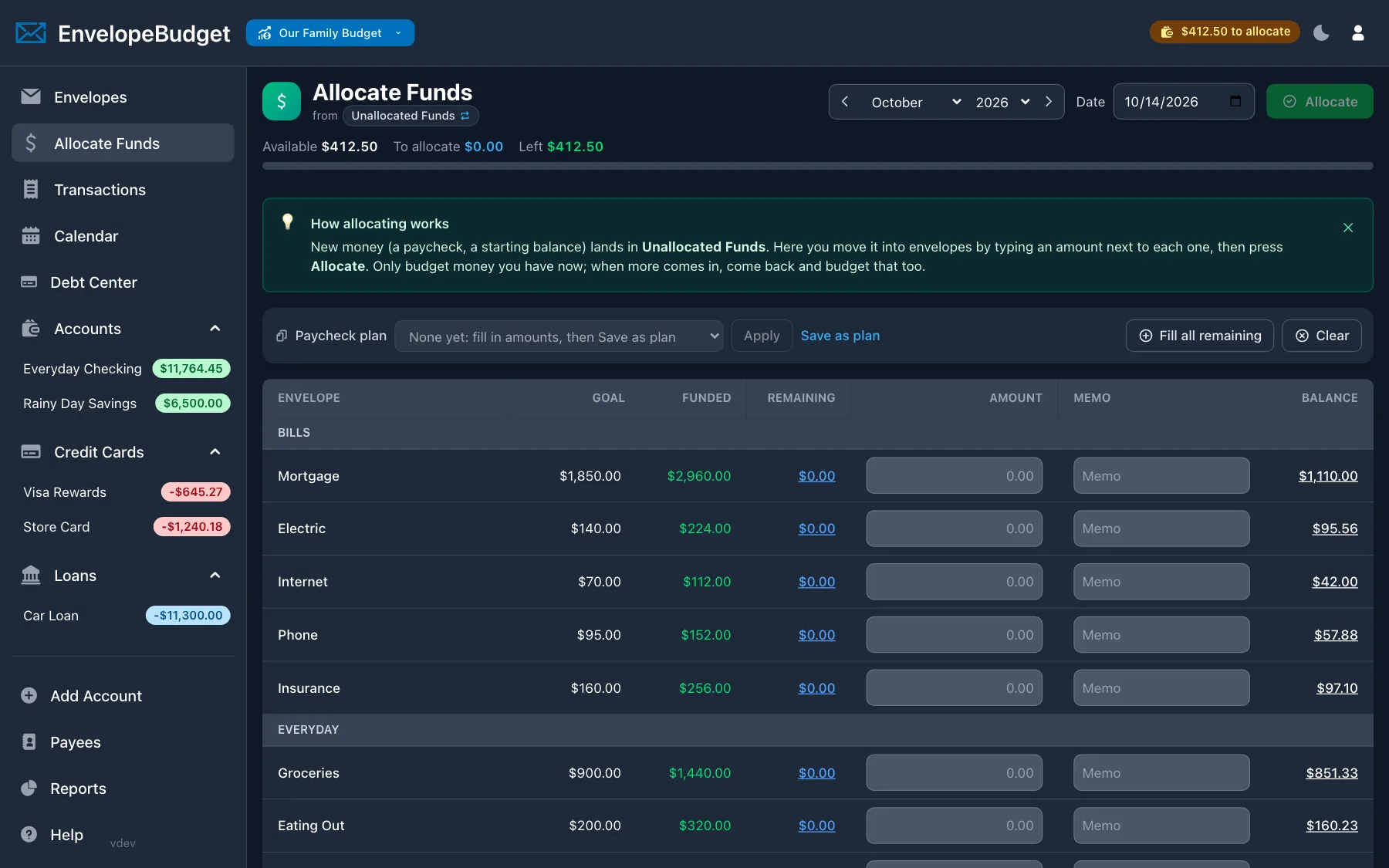1389x868 pixels.
Task: Click Save as plan link
Action: point(840,336)
